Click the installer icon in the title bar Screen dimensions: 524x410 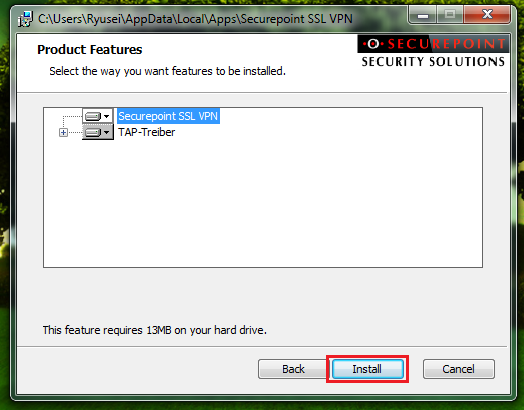pos(25,19)
